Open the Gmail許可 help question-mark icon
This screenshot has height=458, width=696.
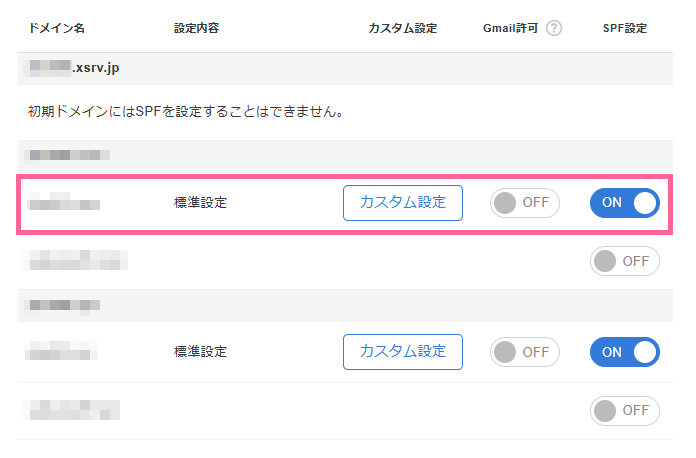tap(554, 28)
